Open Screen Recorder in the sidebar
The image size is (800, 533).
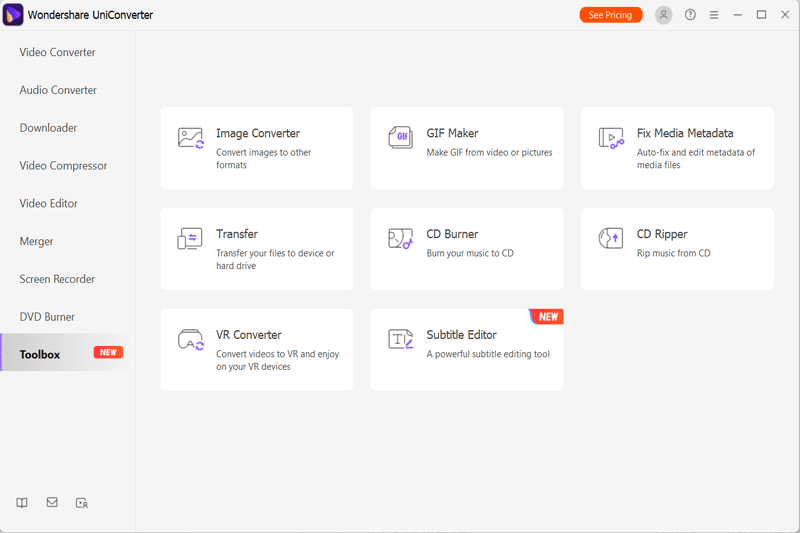click(67, 279)
